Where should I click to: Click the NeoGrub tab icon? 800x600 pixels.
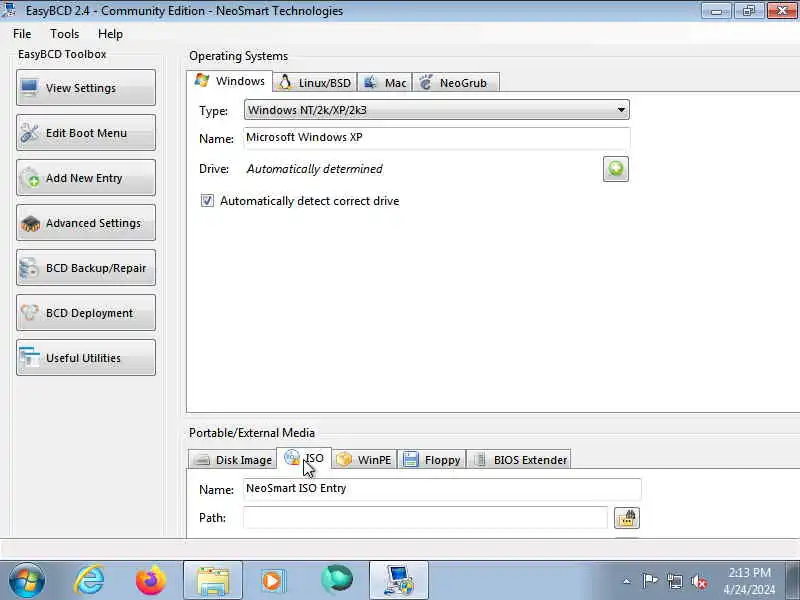pos(426,82)
